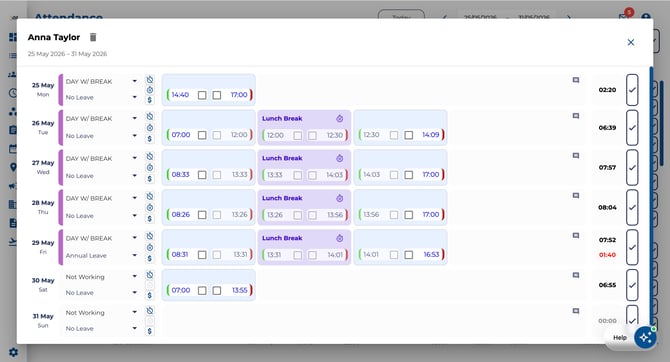Open comment icon for 25 May row
The width and height of the screenshot is (670, 362).
(576, 80)
